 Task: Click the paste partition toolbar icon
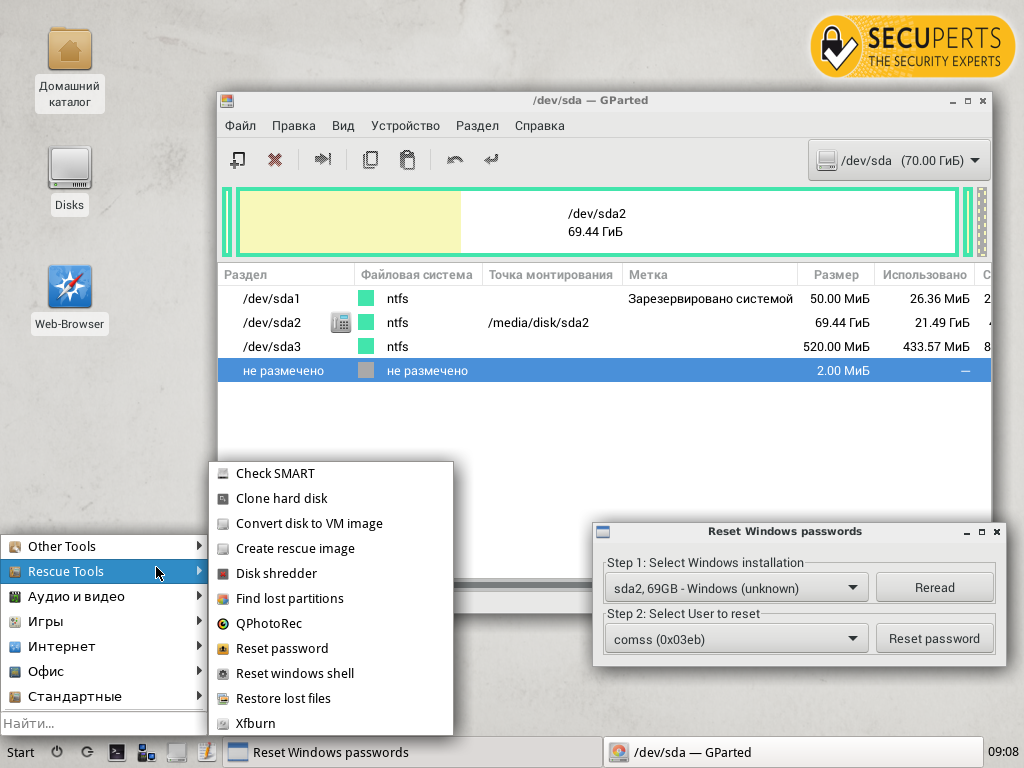pyautogui.click(x=408, y=160)
